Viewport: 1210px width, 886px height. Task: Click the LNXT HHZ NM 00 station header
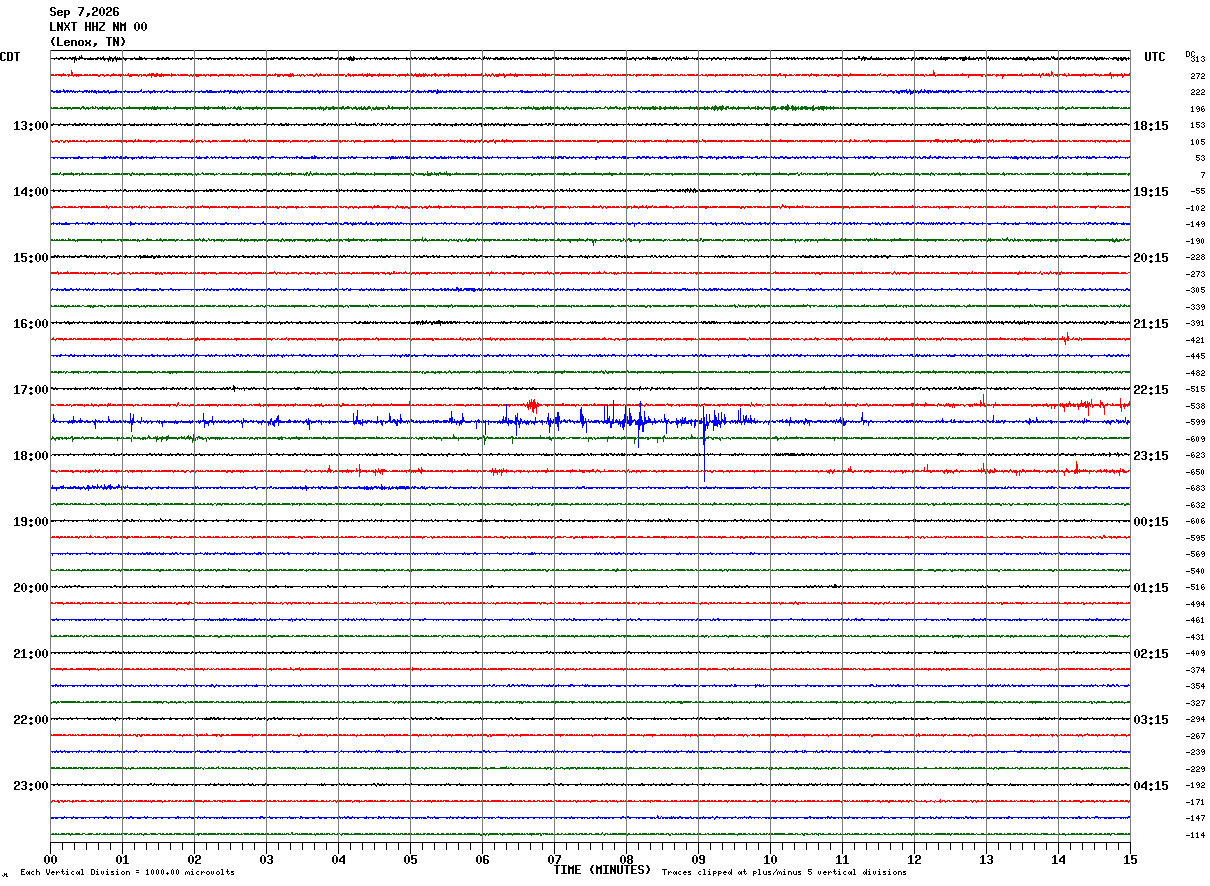coord(98,27)
